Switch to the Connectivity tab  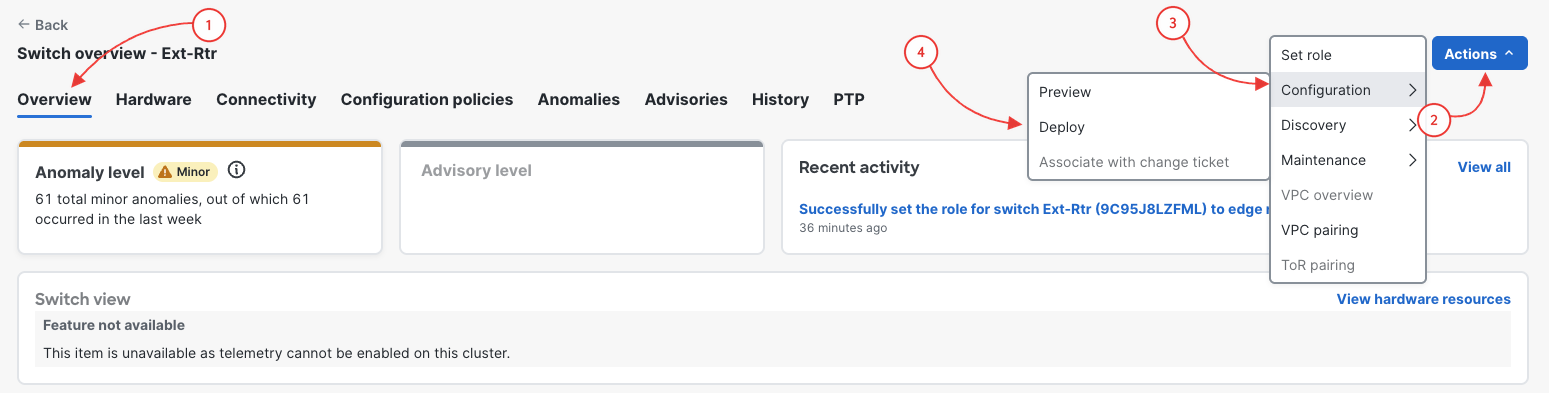(x=266, y=99)
